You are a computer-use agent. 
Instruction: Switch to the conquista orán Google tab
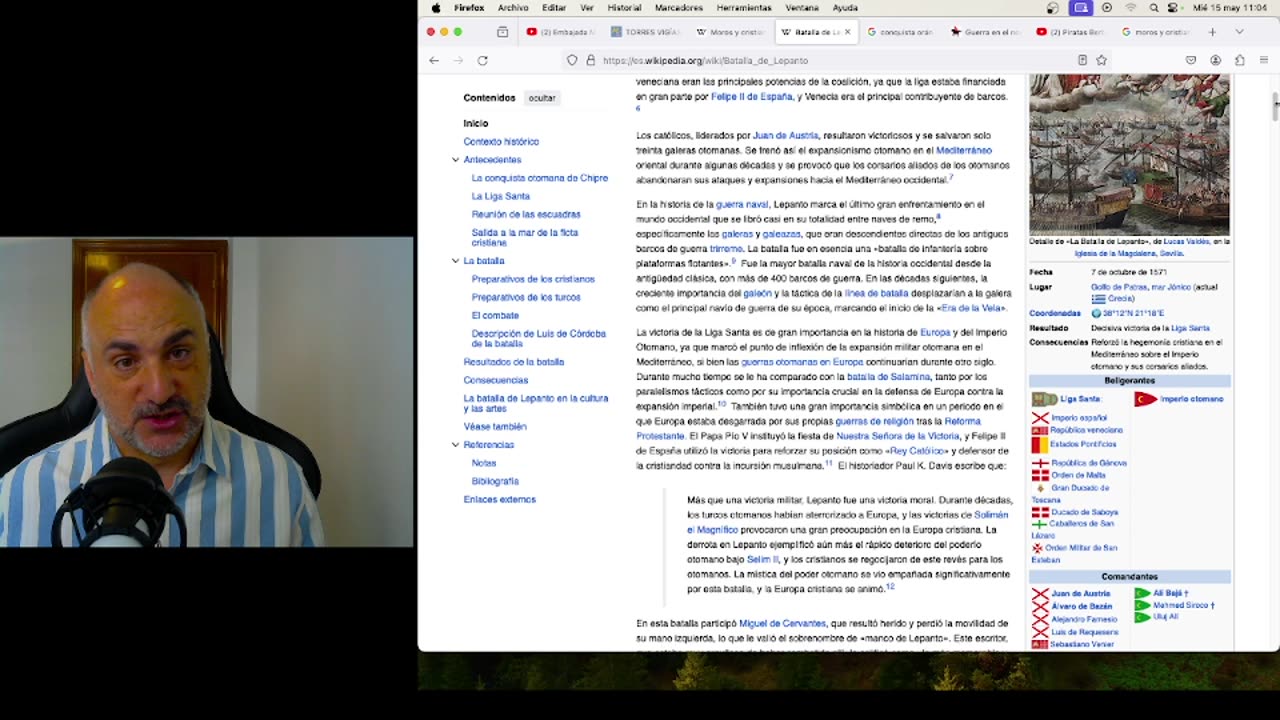pos(900,32)
